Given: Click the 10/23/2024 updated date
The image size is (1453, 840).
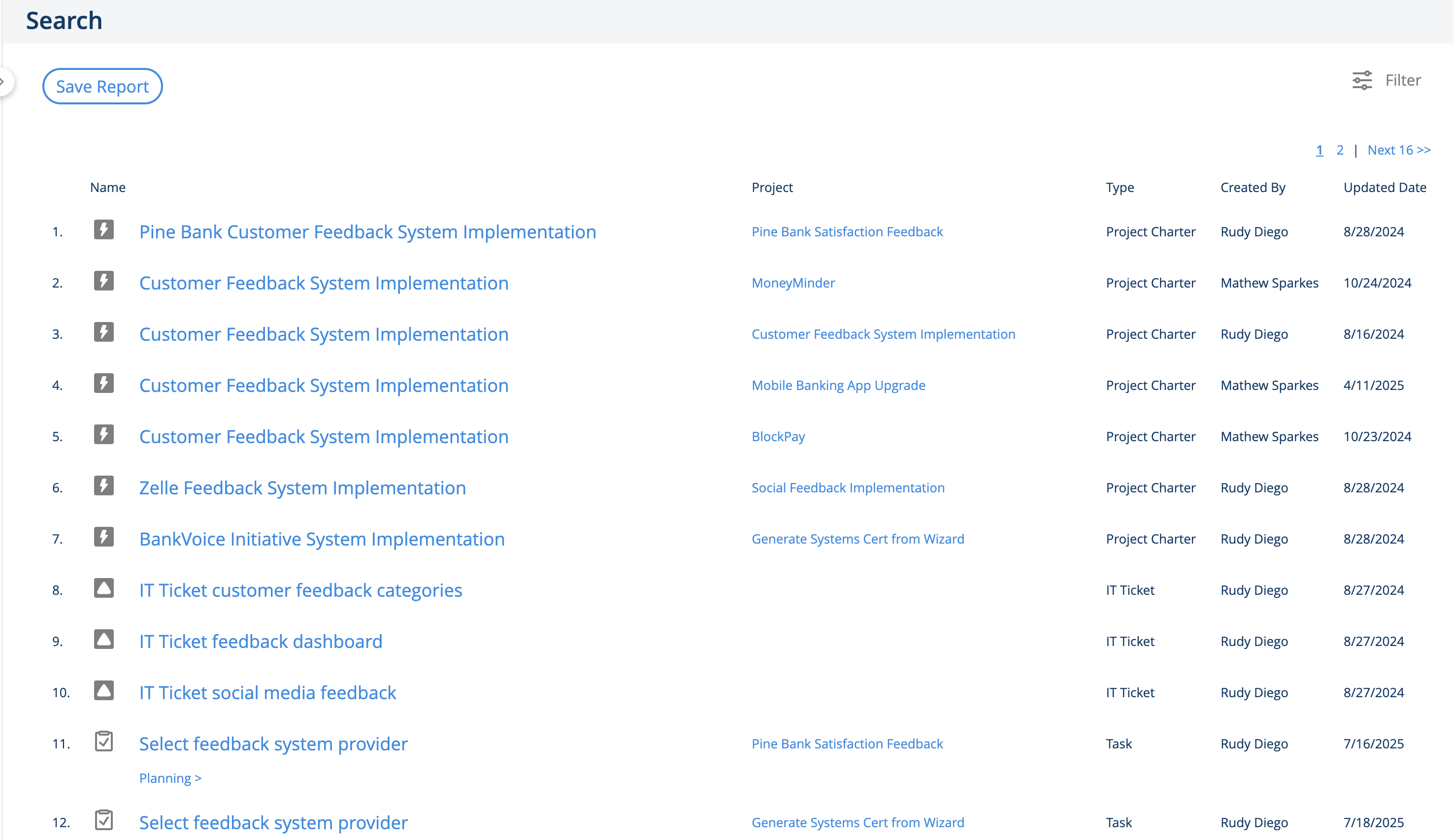Looking at the screenshot, I should (1378, 437).
